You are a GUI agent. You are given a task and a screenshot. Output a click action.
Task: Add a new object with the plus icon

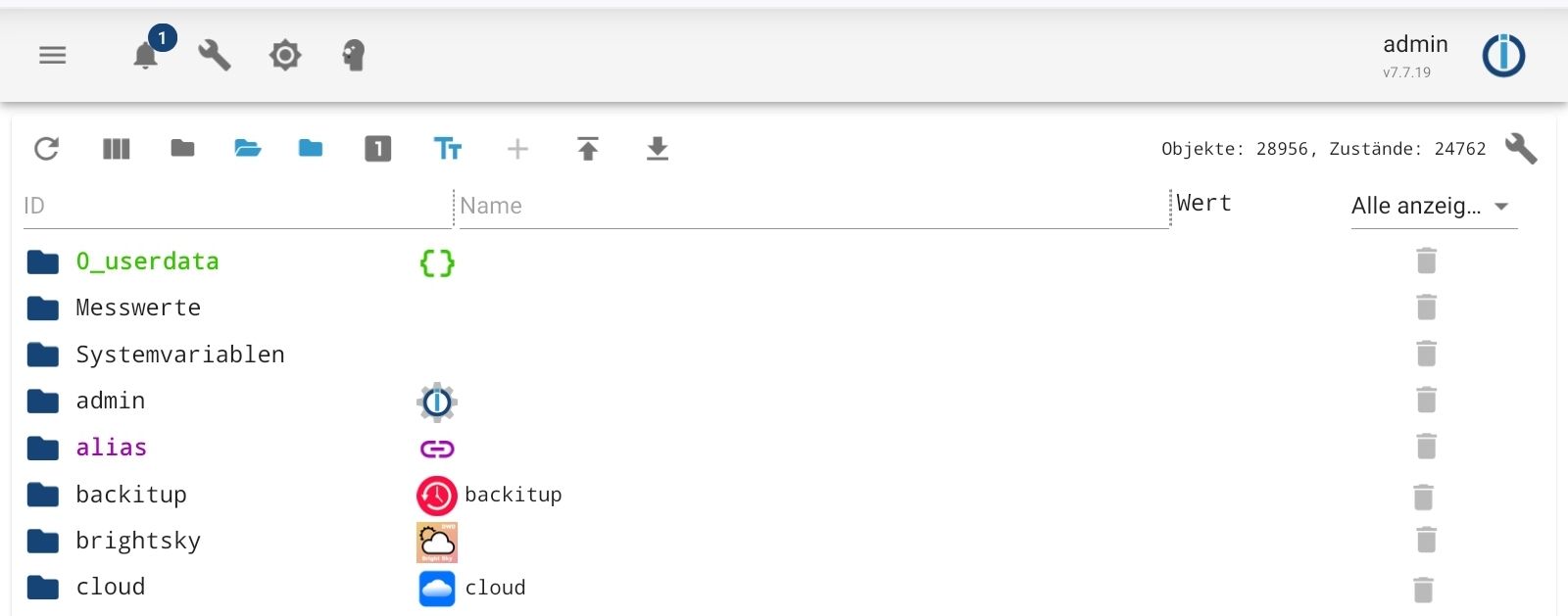click(x=518, y=149)
